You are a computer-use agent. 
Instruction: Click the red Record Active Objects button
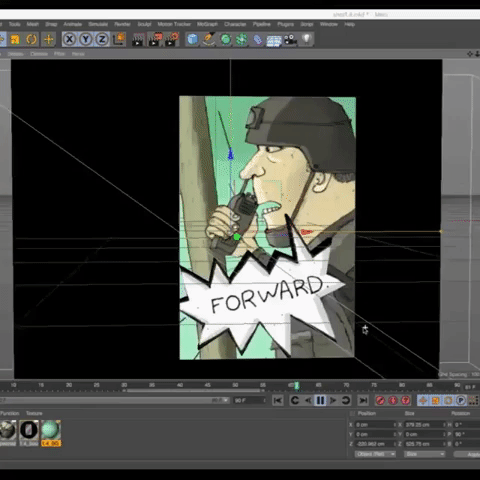[380, 400]
